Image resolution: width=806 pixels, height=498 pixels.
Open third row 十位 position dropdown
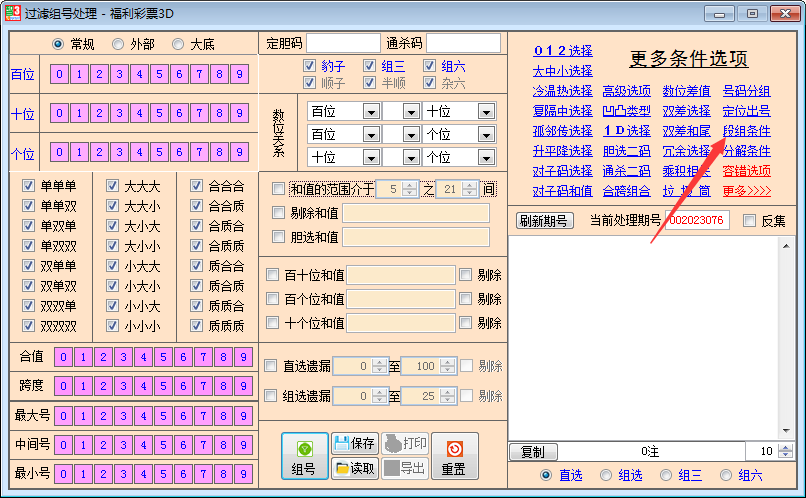pos(371,157)
